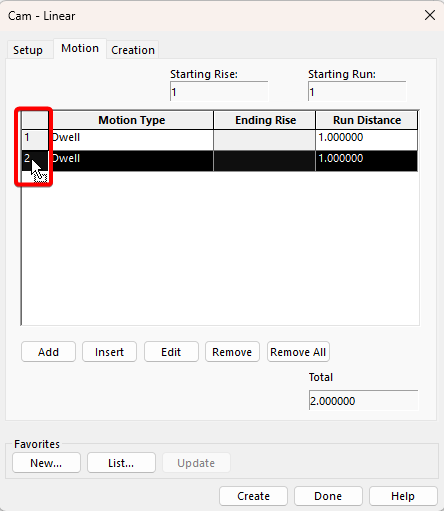Select row number 1 header
Image resolution: width=444 pixels, height=511 pixels.
[35, 140]
